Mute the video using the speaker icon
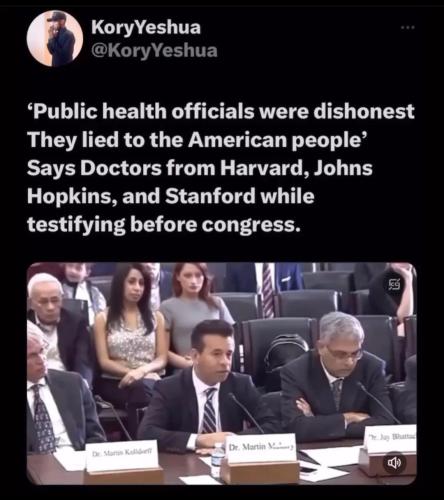Image resolution: width=444 pixels, height=500 pixels. click(x=394, y=462)
